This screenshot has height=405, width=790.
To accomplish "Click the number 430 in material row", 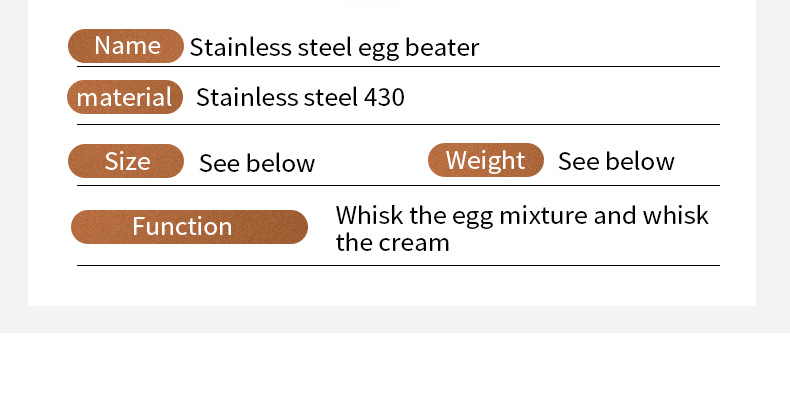I will [x=384, y=98].
